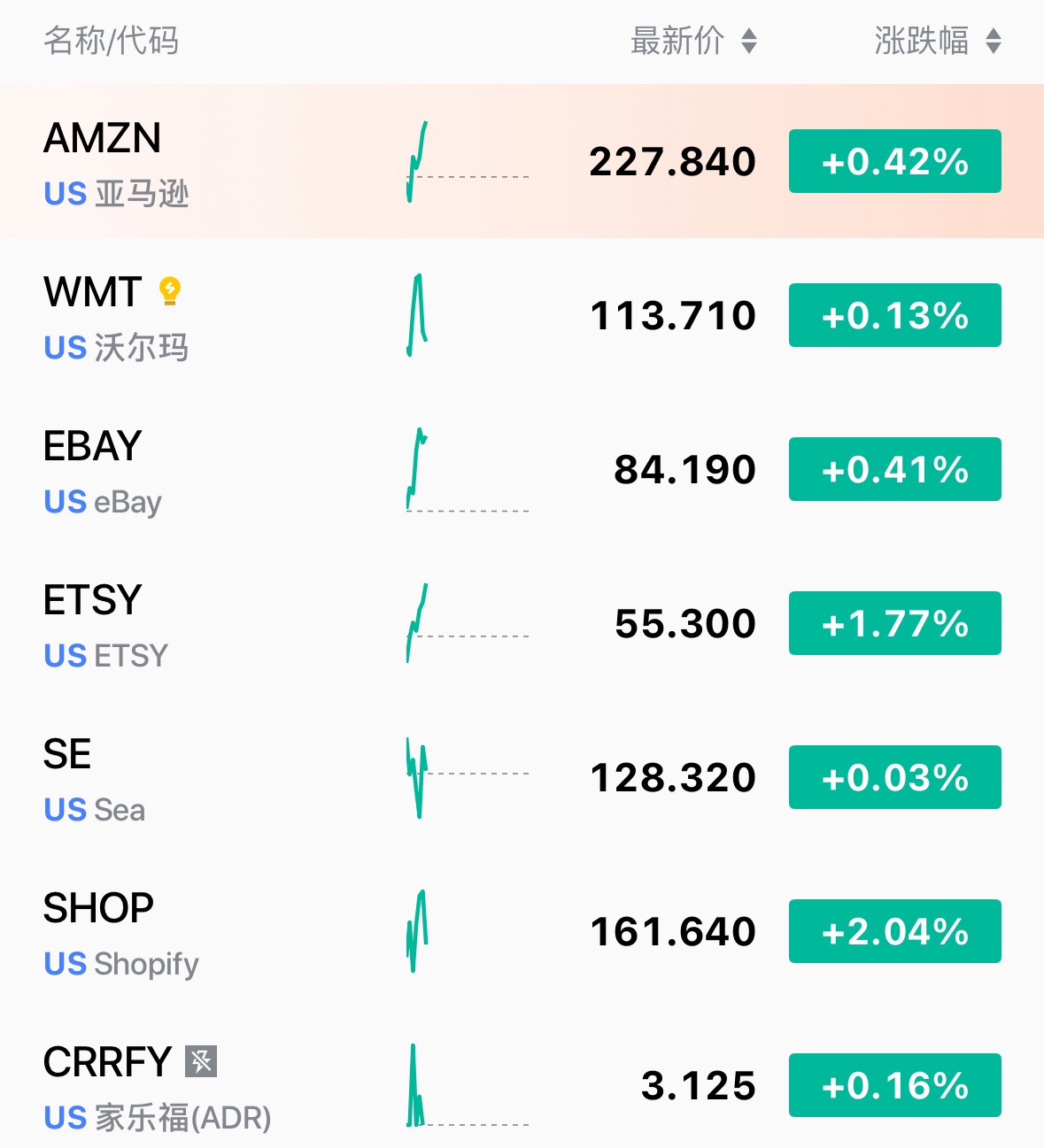The height and width of the screenshot is (1148, 1044).
Task: Open the AMZN mini trend chart
Action: pyautogui.click(x=467, y=162)
